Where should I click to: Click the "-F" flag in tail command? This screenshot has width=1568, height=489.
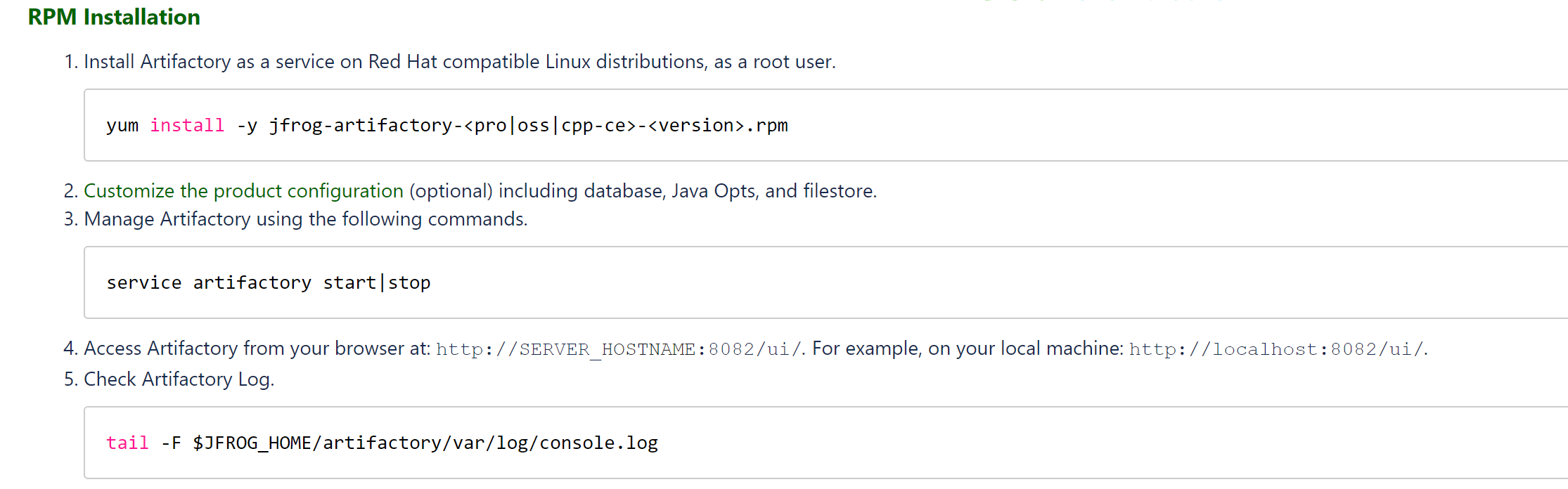point(171,443)
